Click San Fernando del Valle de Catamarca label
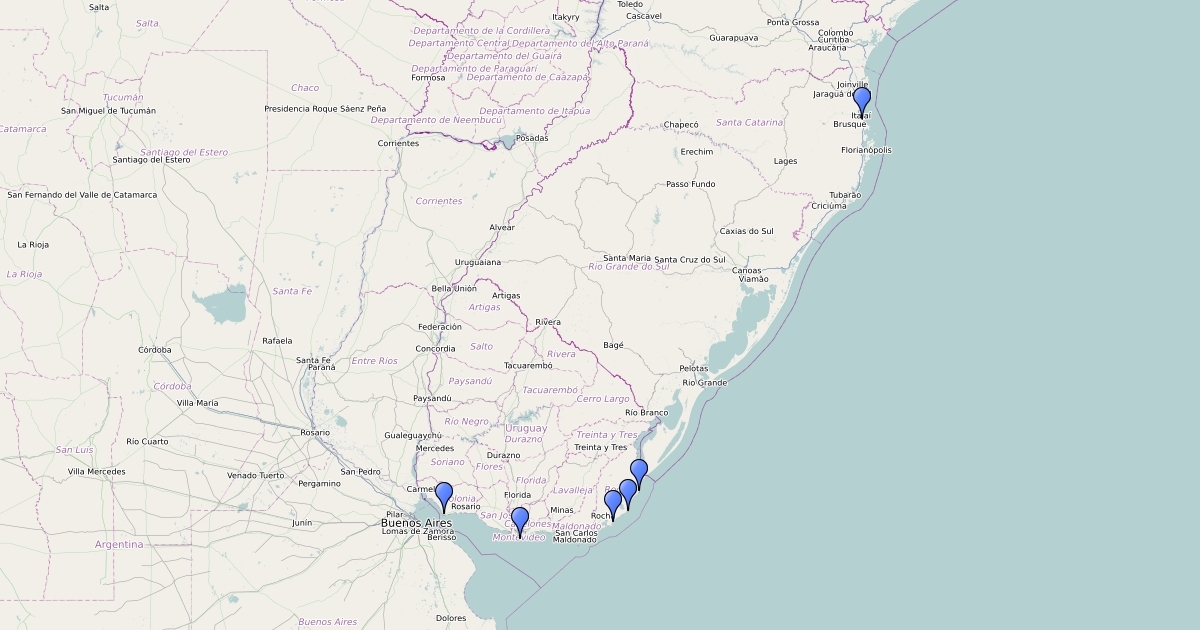Screen dimensions: 1200x630 pos(82,195)
